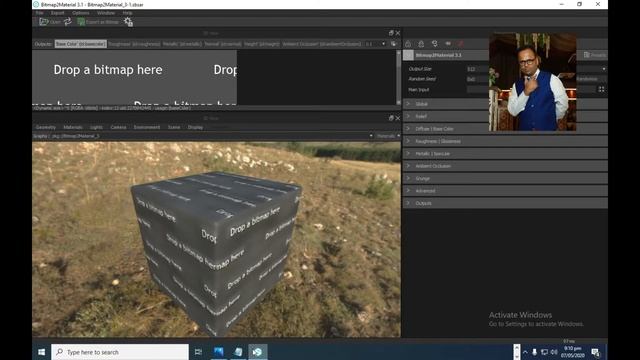Open the Window menu

(x=106, y=13)
